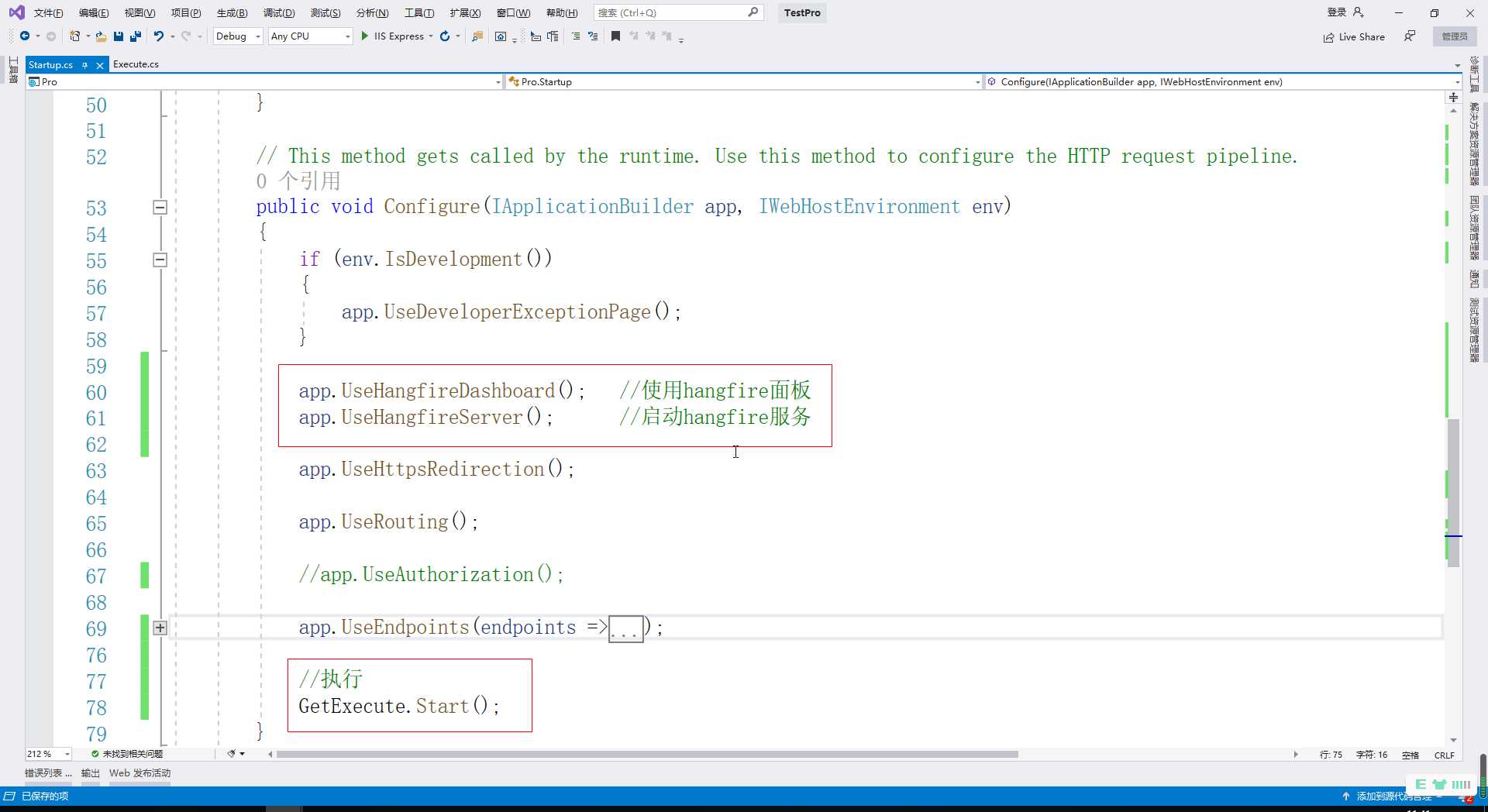Click the Save floppy disk icon
The width and height of the screenshot is (1488, 812).
(119, 36)
